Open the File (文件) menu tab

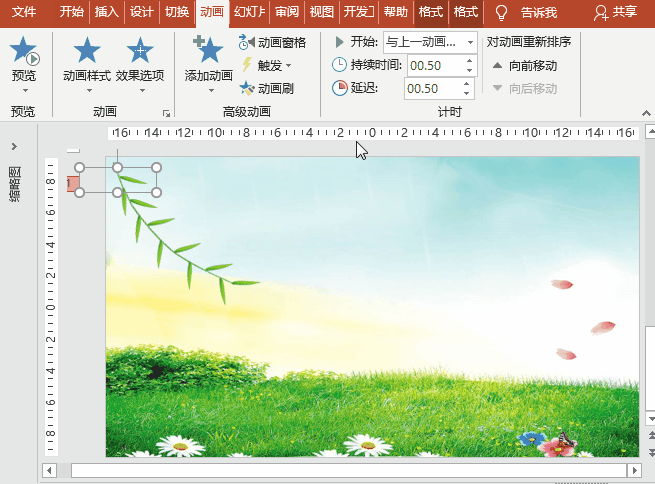23,12
